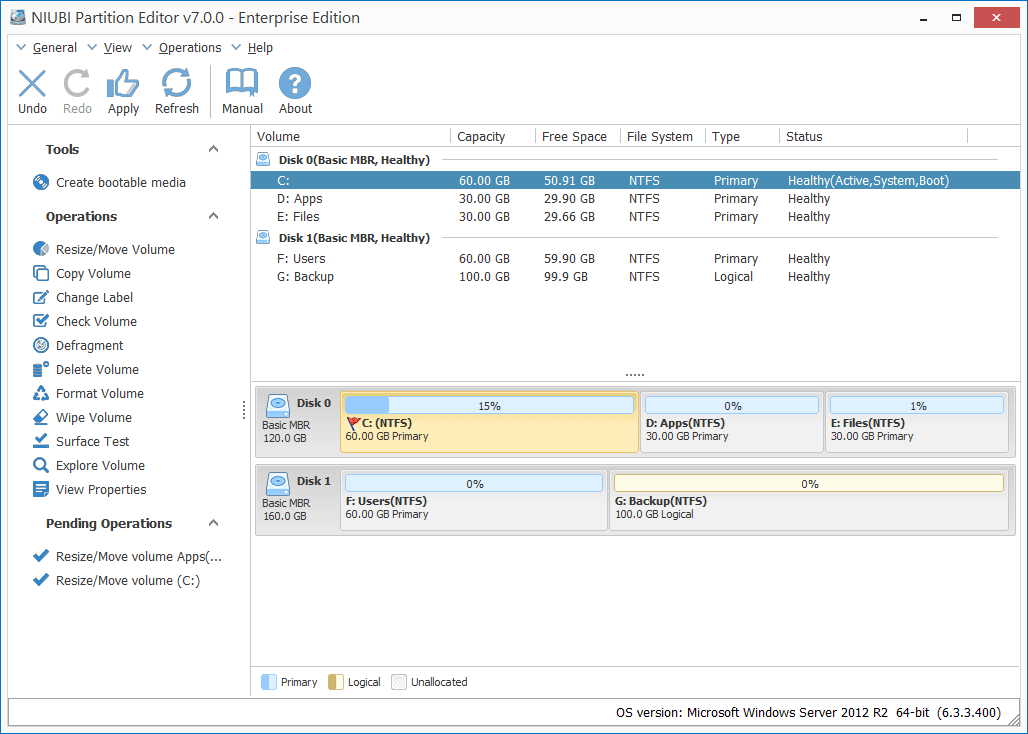1028x734 pixels.
Task: Click the OS version status bar text
Action: [x=808, y=712]
